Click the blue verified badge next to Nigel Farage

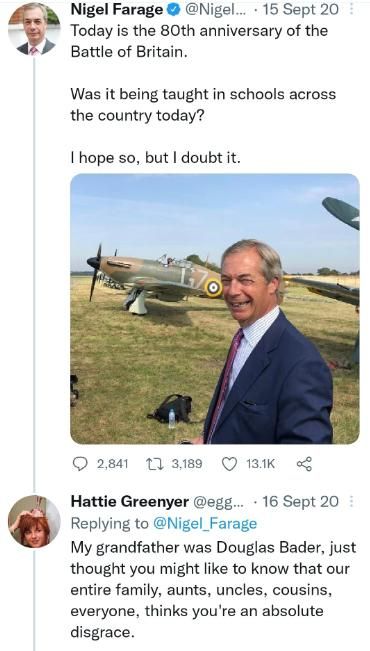(173, 10)
